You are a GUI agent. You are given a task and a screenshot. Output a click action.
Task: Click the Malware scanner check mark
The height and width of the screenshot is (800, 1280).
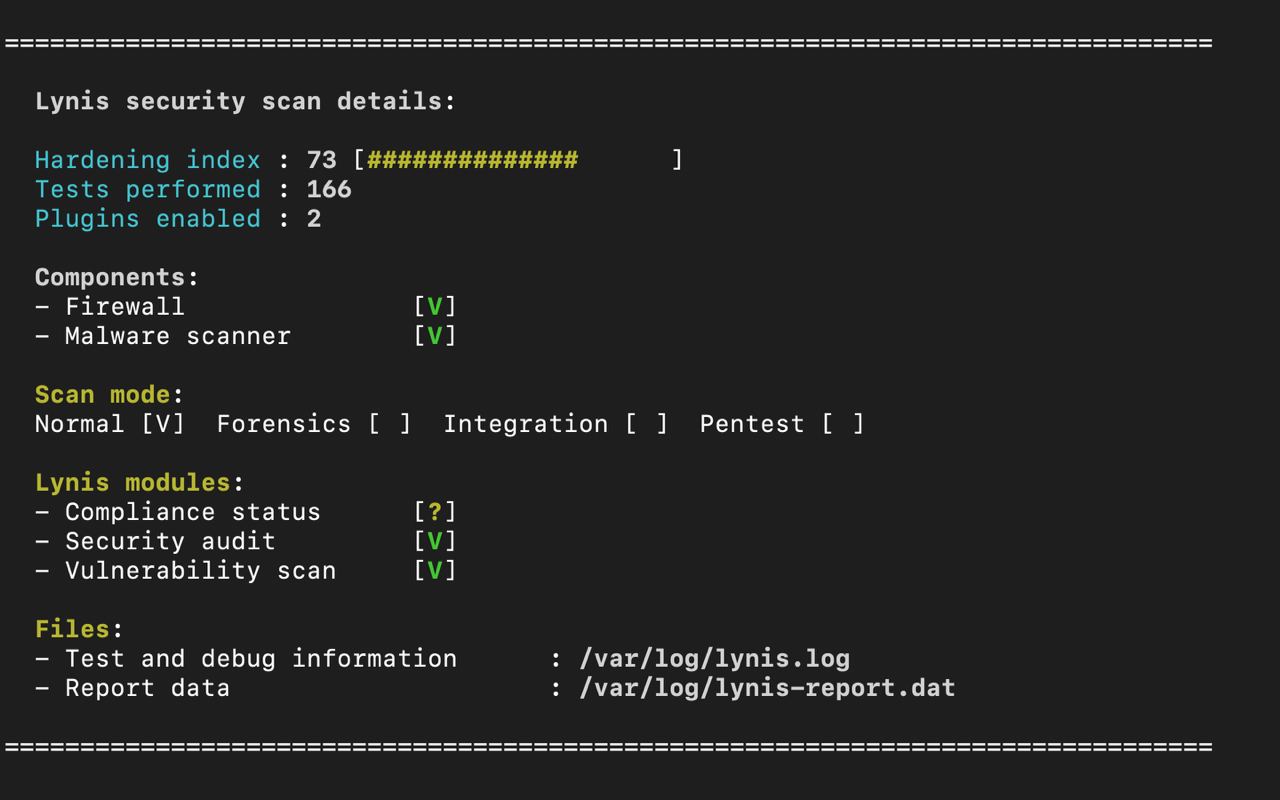click(435, 336)
